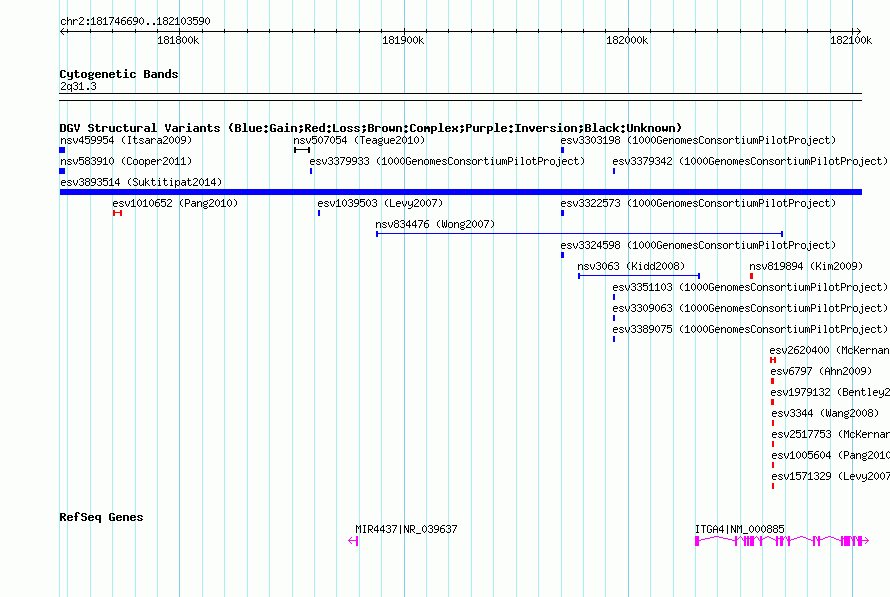Open esv3324598 variant label
890x597 pixels.
(x=698, y=245)
